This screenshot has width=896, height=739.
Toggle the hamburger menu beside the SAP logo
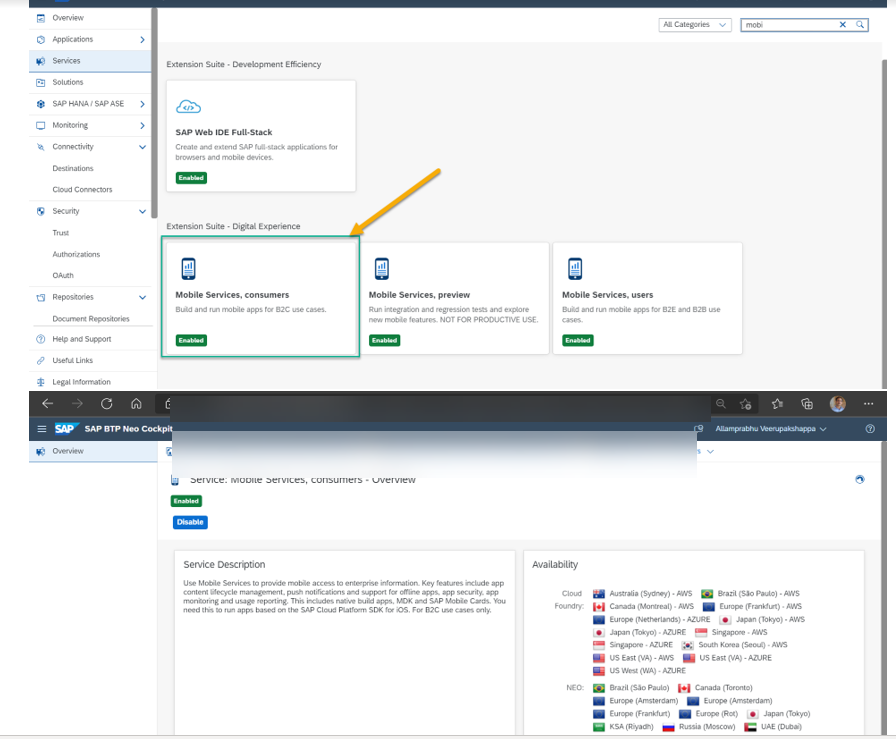[42, 429]
